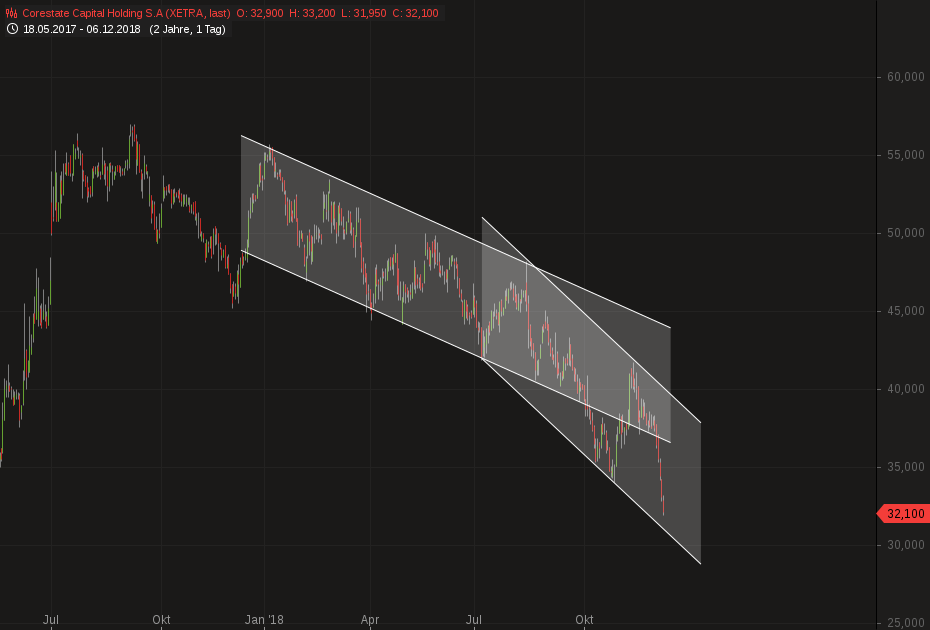Click the candlestick chart type icon
The height and width of the screenshot is (630, 930).
coord(10,14)
